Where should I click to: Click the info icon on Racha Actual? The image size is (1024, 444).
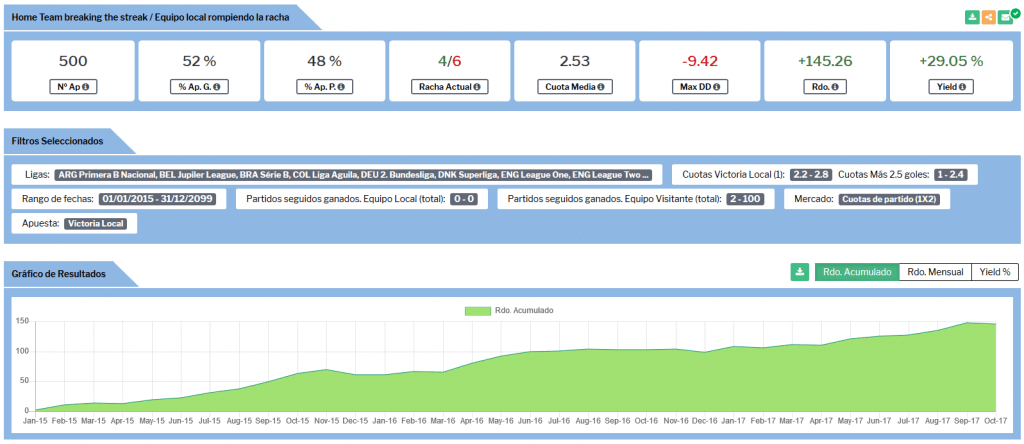pyautogui.click(x=476, y=87)
